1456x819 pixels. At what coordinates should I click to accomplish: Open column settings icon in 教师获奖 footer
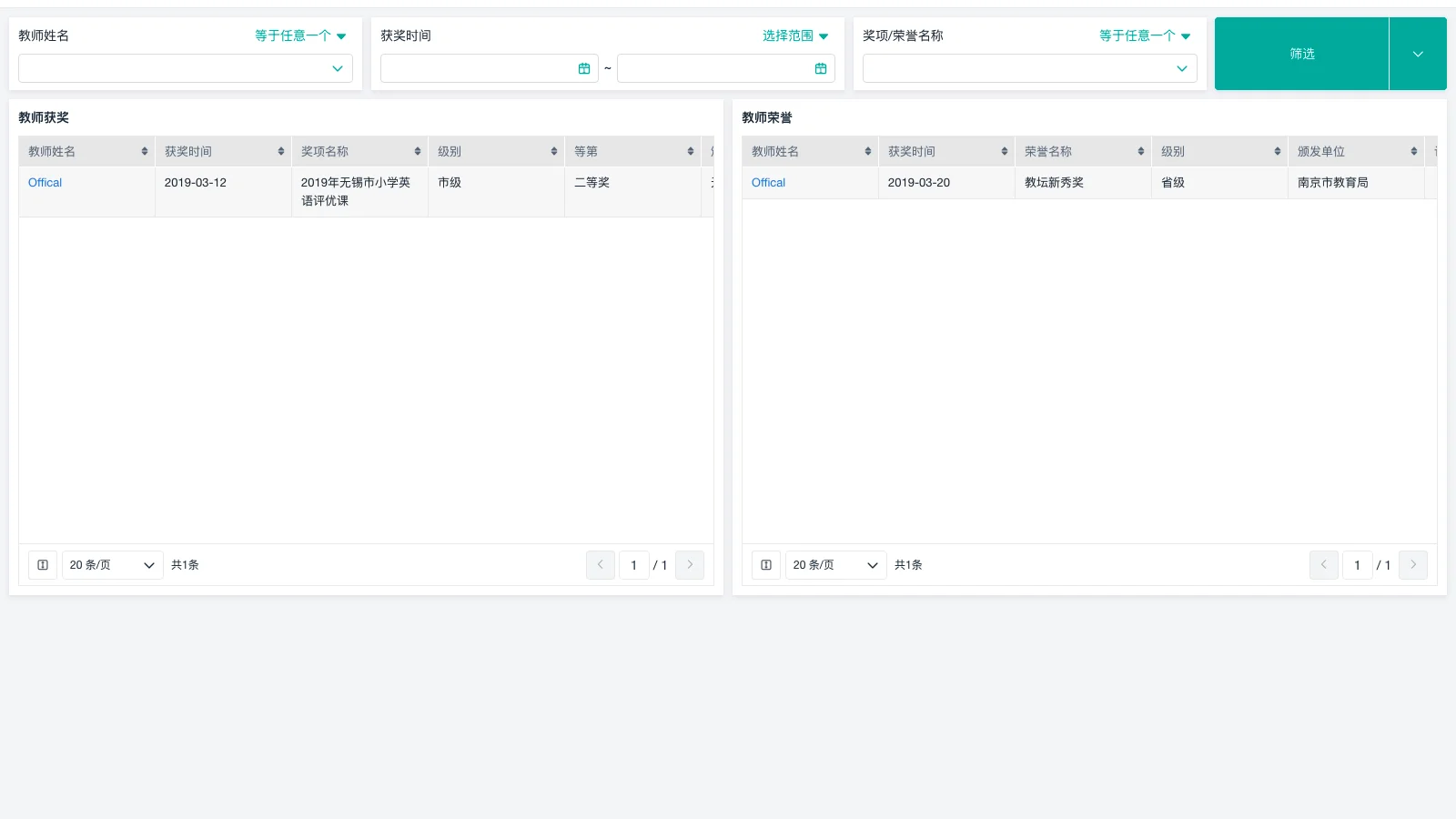43,565
